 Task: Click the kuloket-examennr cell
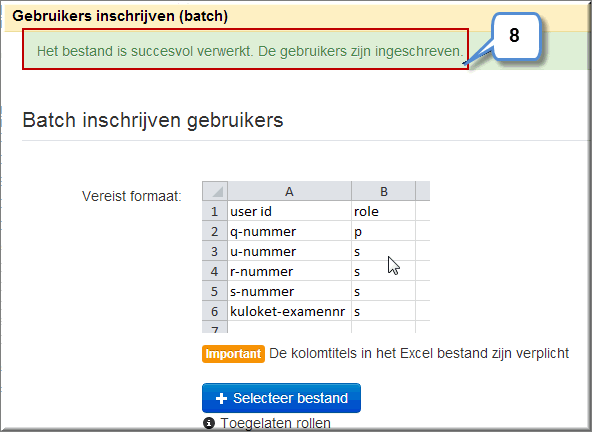tap(289, 312)
